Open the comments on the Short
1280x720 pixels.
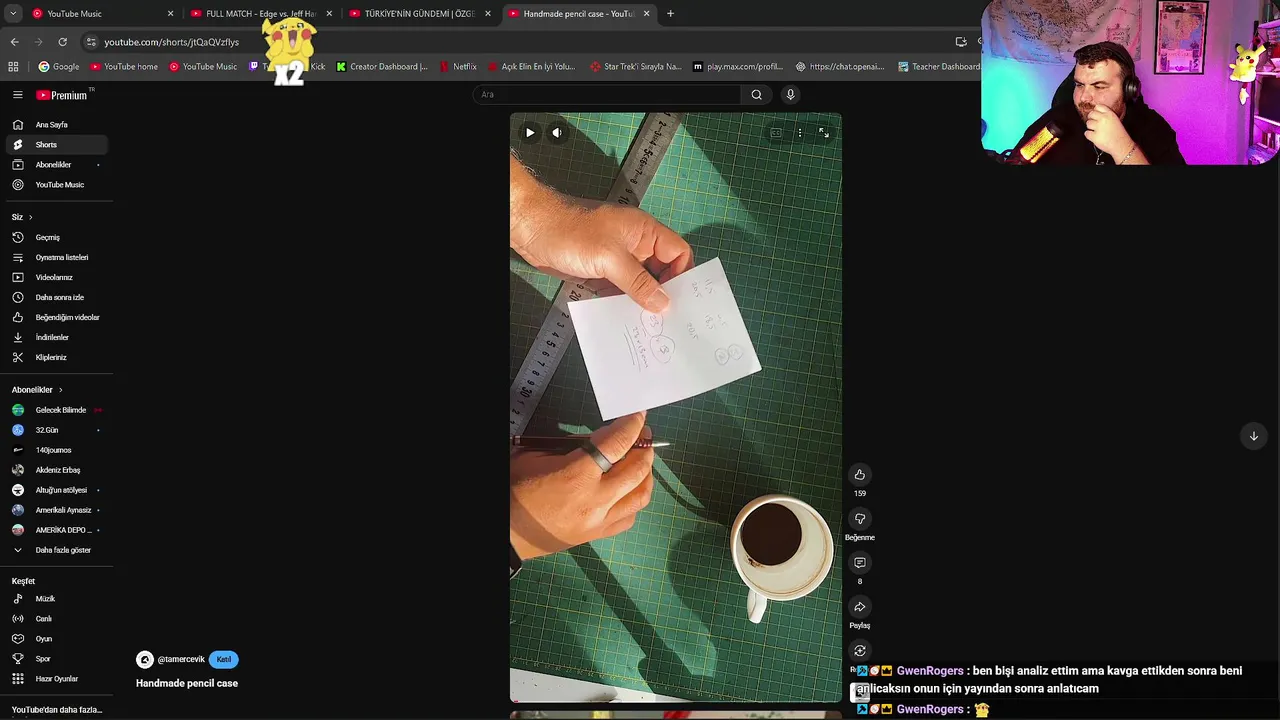point(860,563)
